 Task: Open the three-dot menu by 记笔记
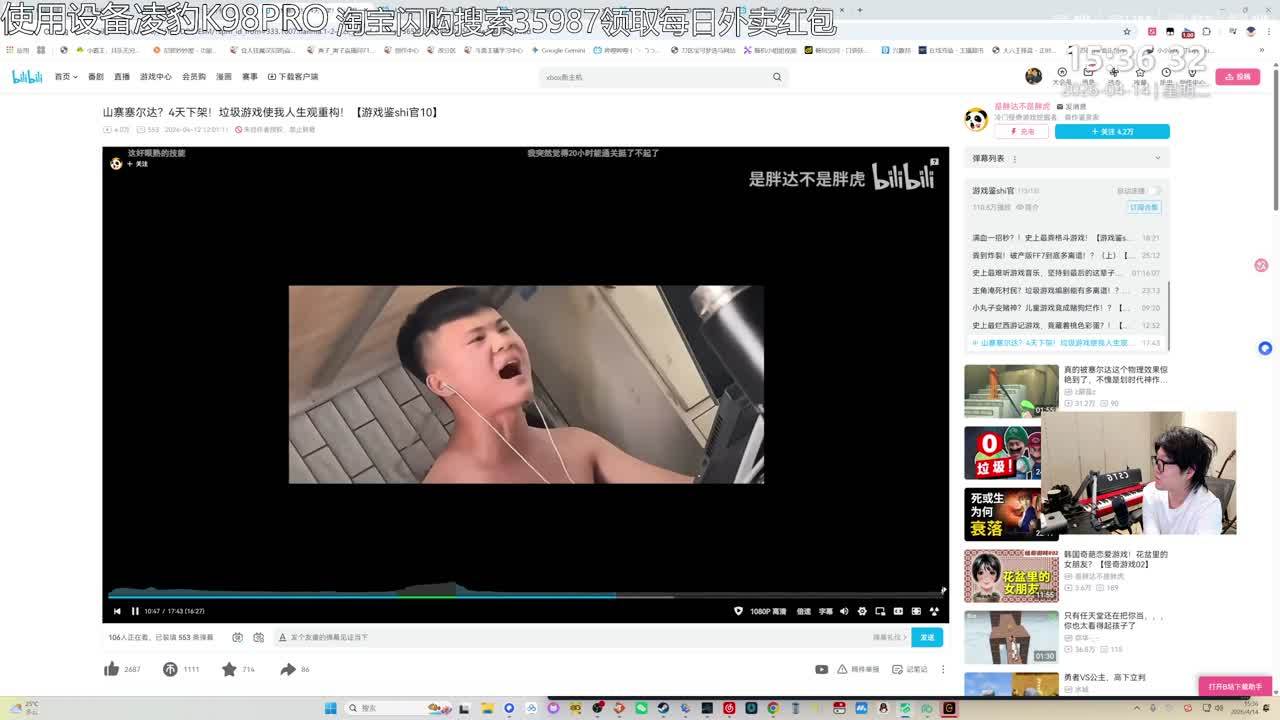tap(942, 669)
